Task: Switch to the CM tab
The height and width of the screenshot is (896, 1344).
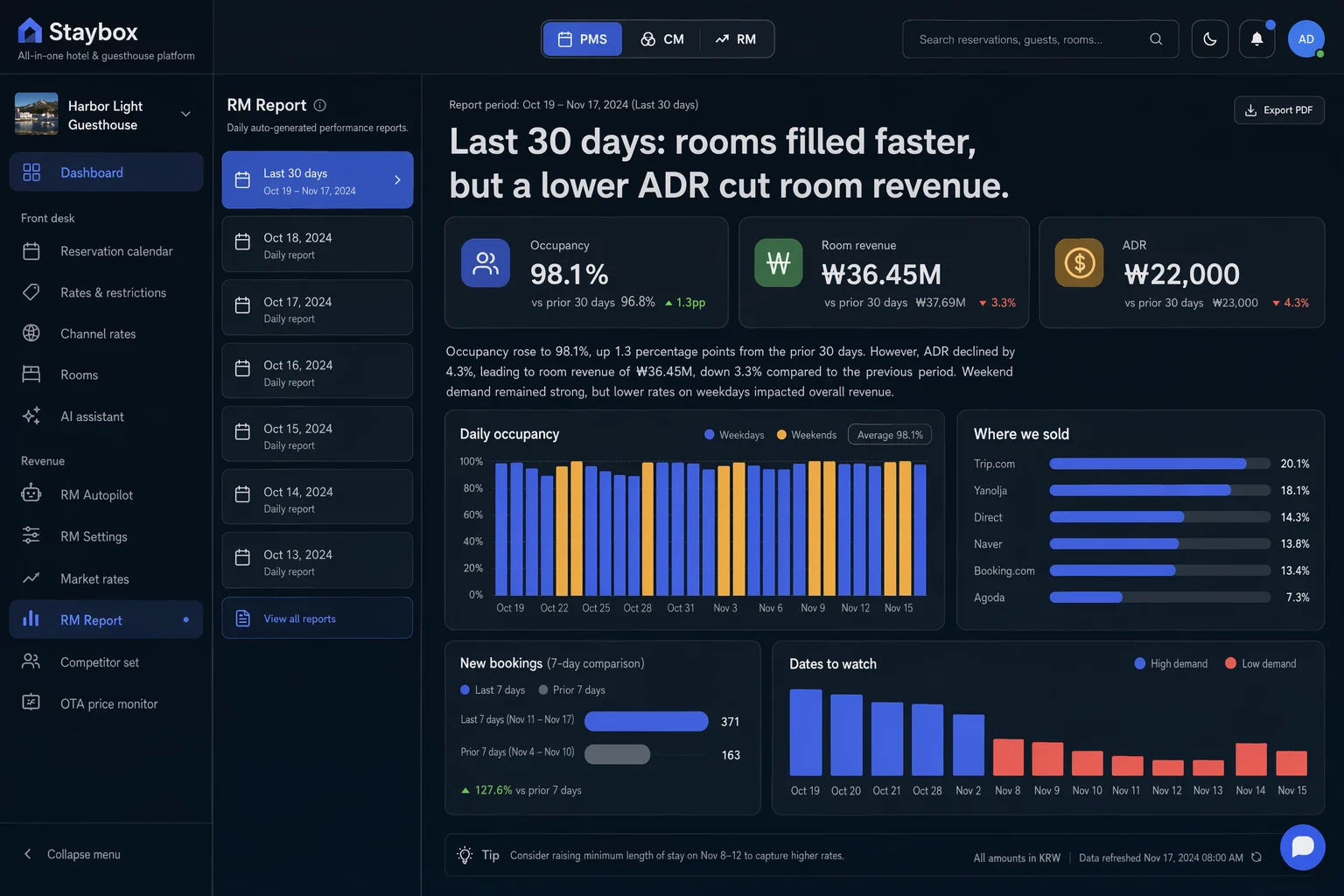Action: click(x=662, y=38)
